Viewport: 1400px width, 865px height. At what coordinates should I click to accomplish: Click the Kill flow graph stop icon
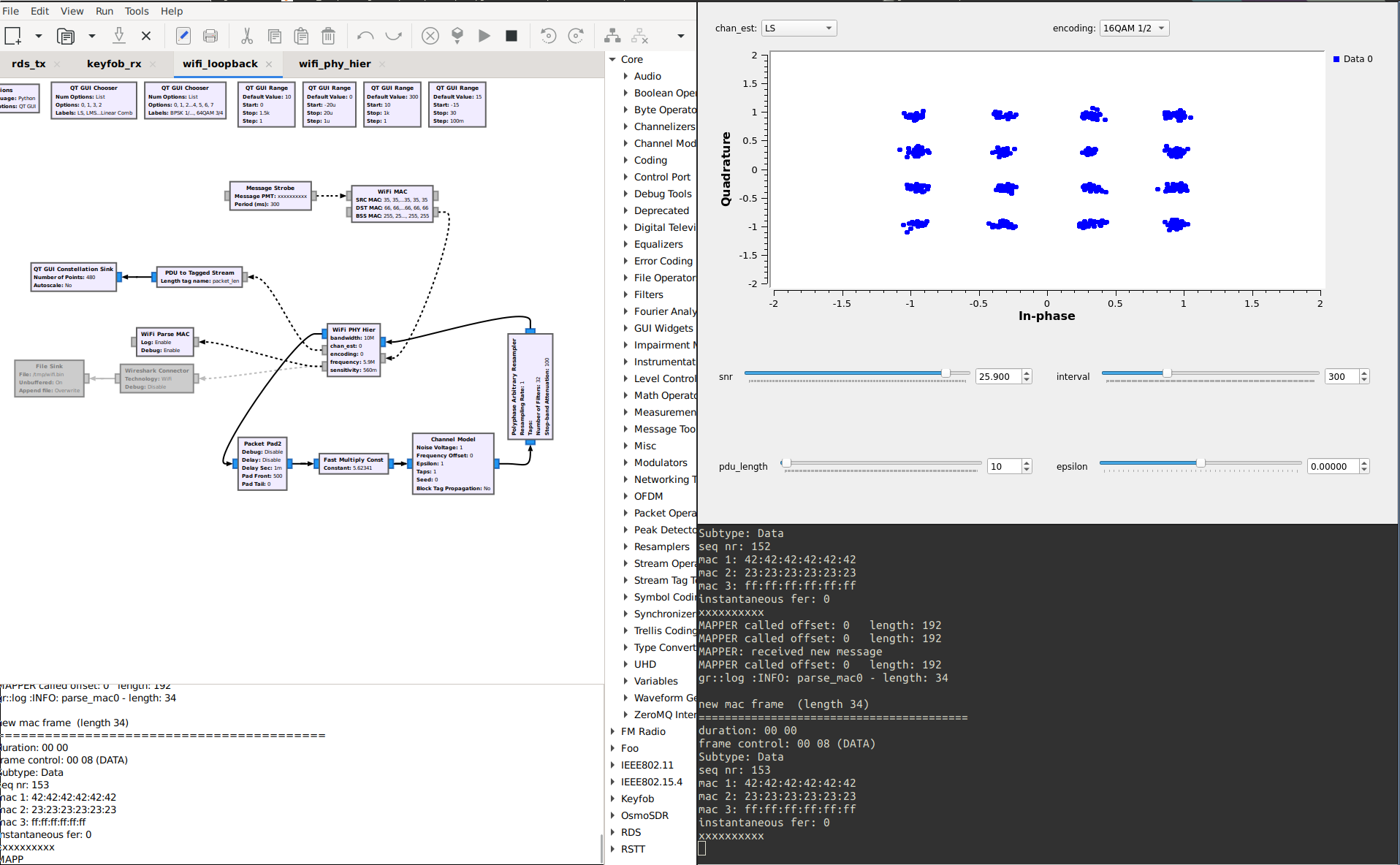pos(511,36)
